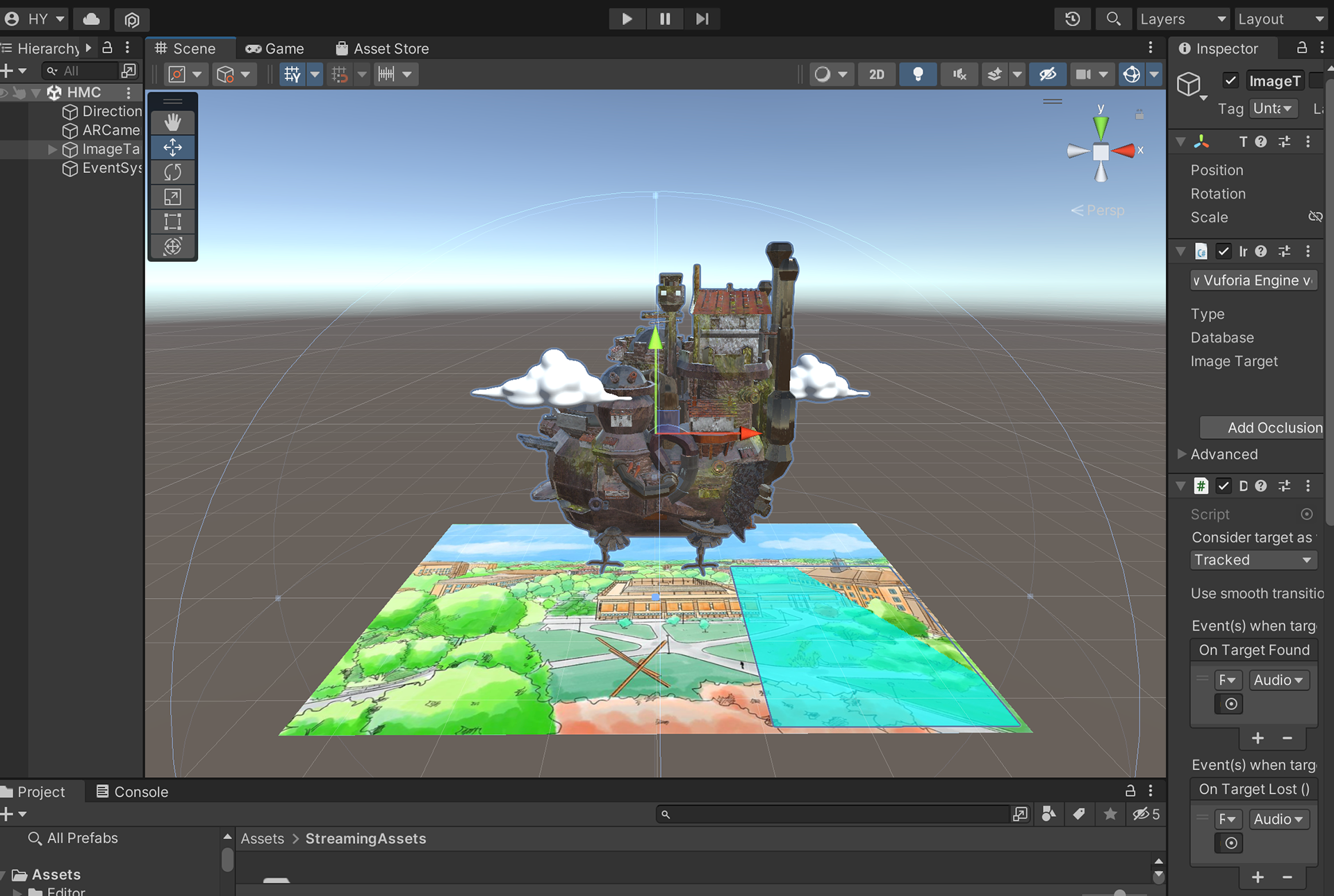Click the Pause button
The width and height of the screenshot is (1334, 896).
[x=665, y=19]
